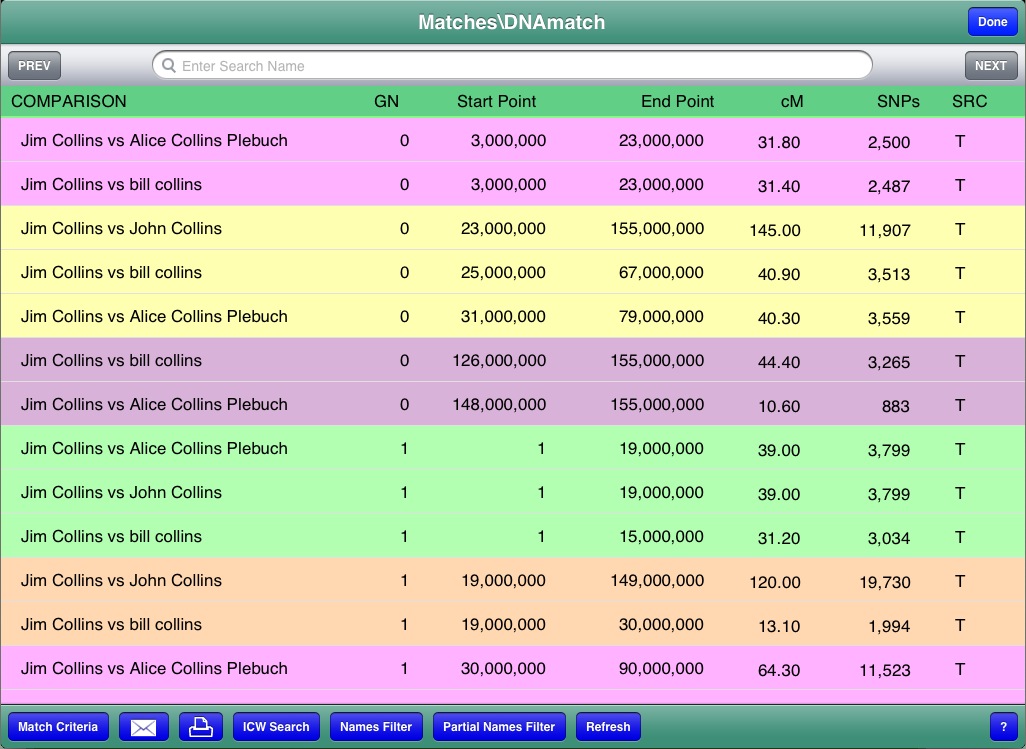
Task: Select Alice Collins Plebuch row with 64.30 cM
Action: [x=513, y=668]
